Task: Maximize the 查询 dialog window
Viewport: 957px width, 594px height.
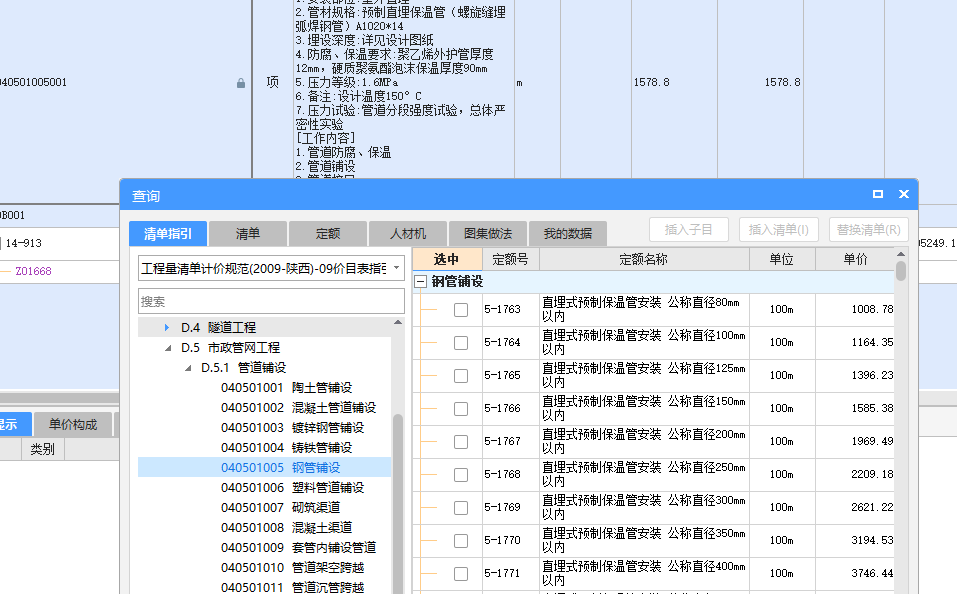Action: point(878,194)
